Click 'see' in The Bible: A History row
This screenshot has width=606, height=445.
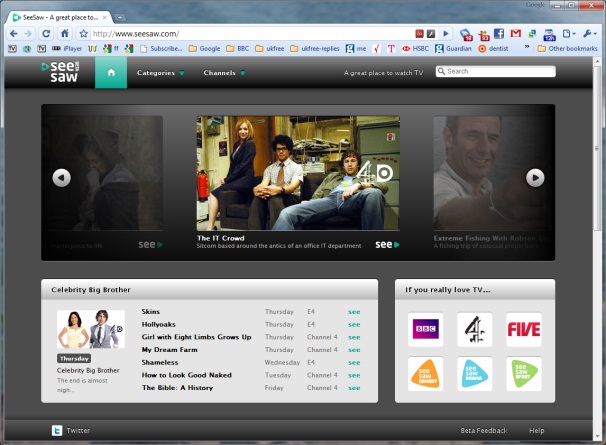tap(354, 388)
